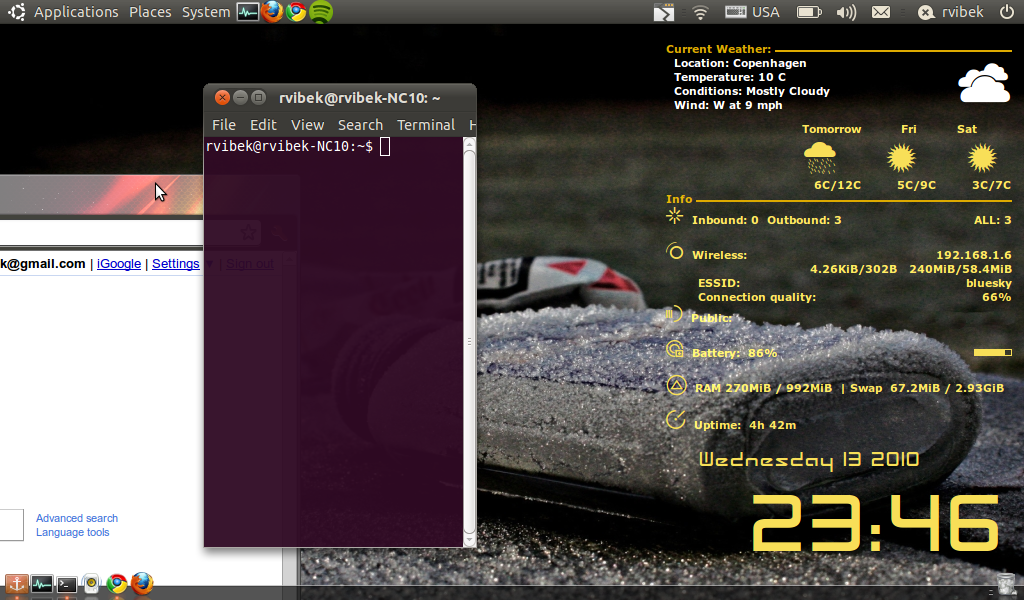Open the terminal File menu
1024x600 pixels.
(x=223, y=125)
